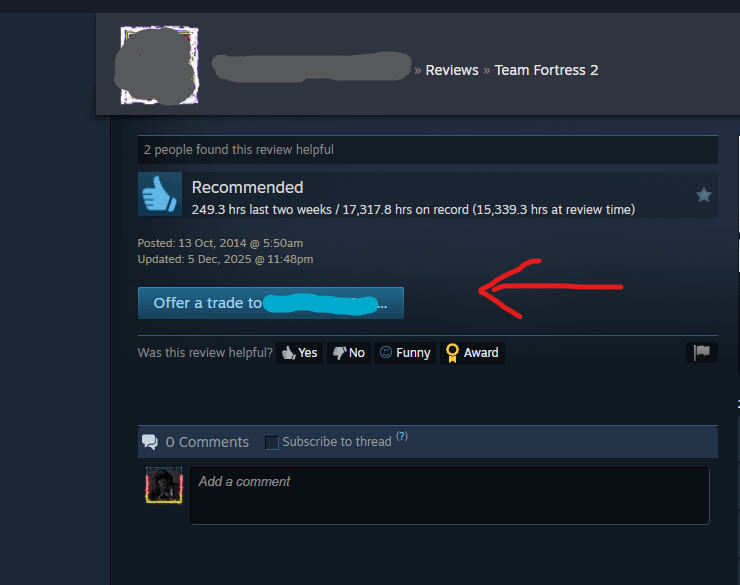Report review using the flag icon
The width and height of the screenshot is (740, 585).
point(702,352)
